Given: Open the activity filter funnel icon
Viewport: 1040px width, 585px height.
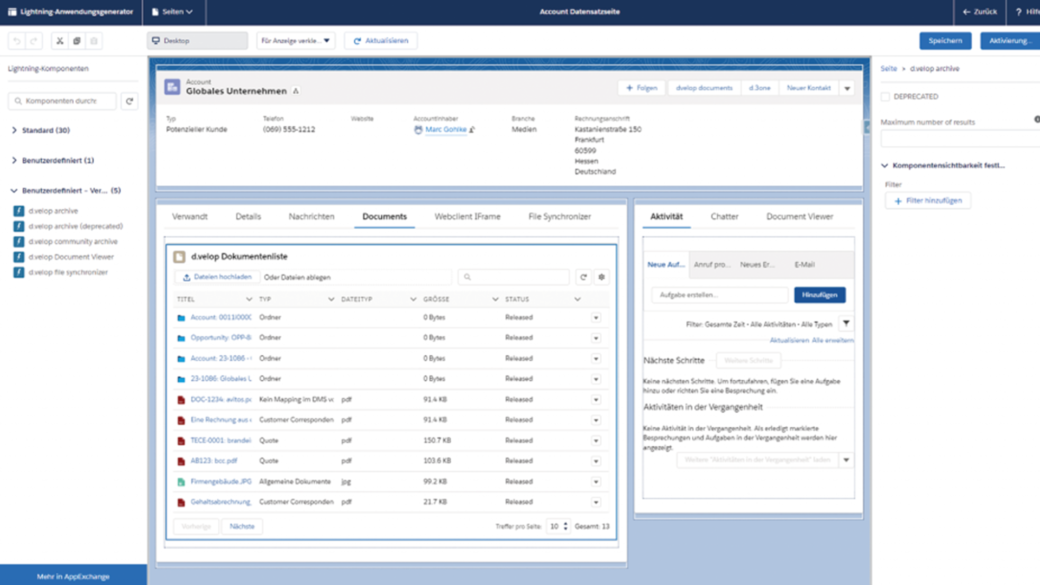Looking at the screenshot, I should coord(846,324).
